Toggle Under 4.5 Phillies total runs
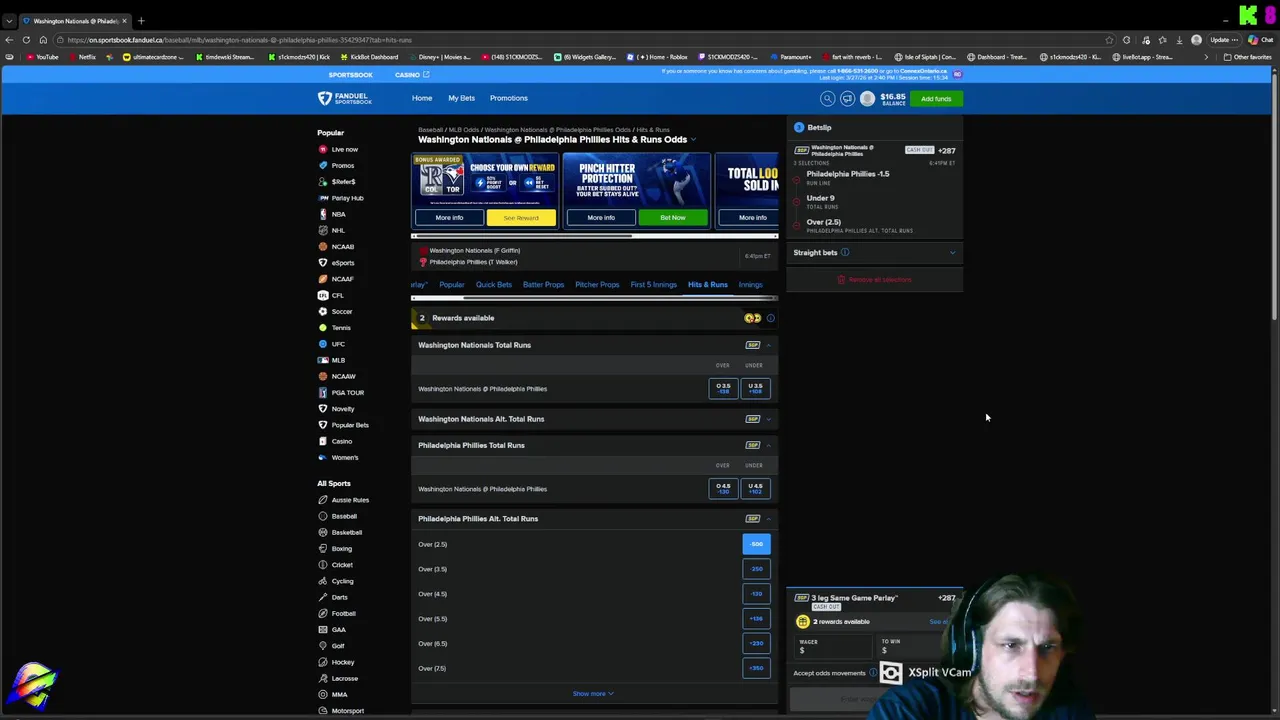The image size is (1280, 720). pos(755,488)
